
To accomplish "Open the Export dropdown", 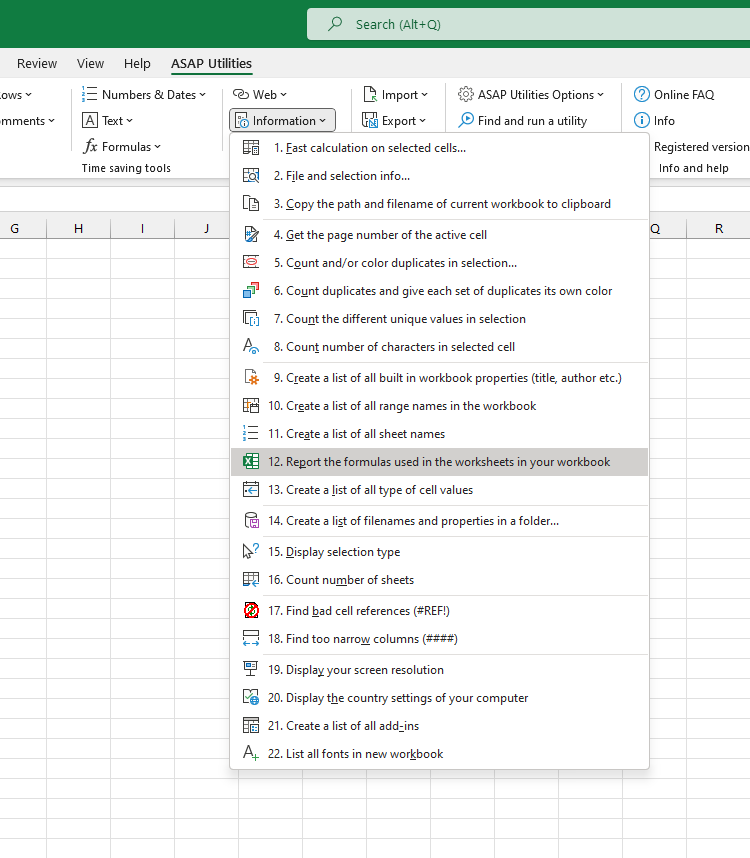I will point(394,120).
